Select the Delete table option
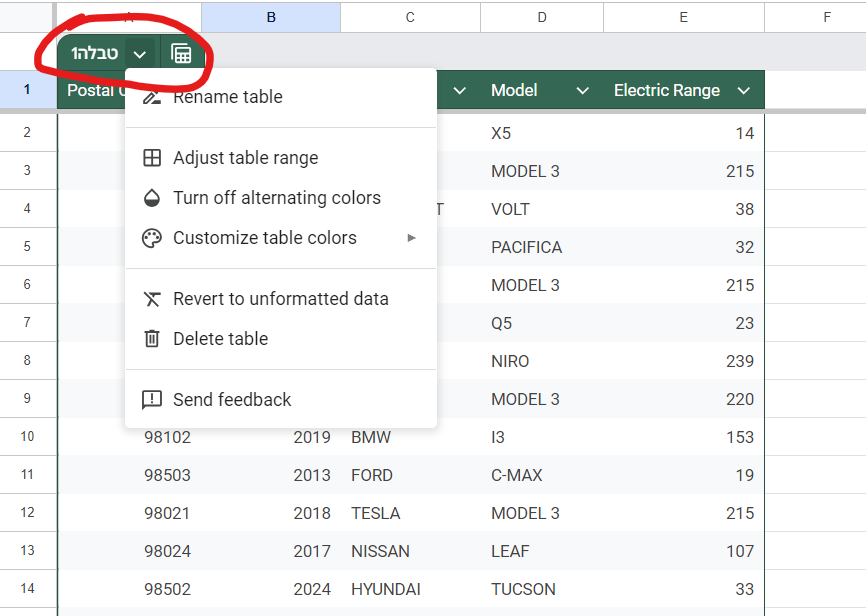 tap(220, 339)
